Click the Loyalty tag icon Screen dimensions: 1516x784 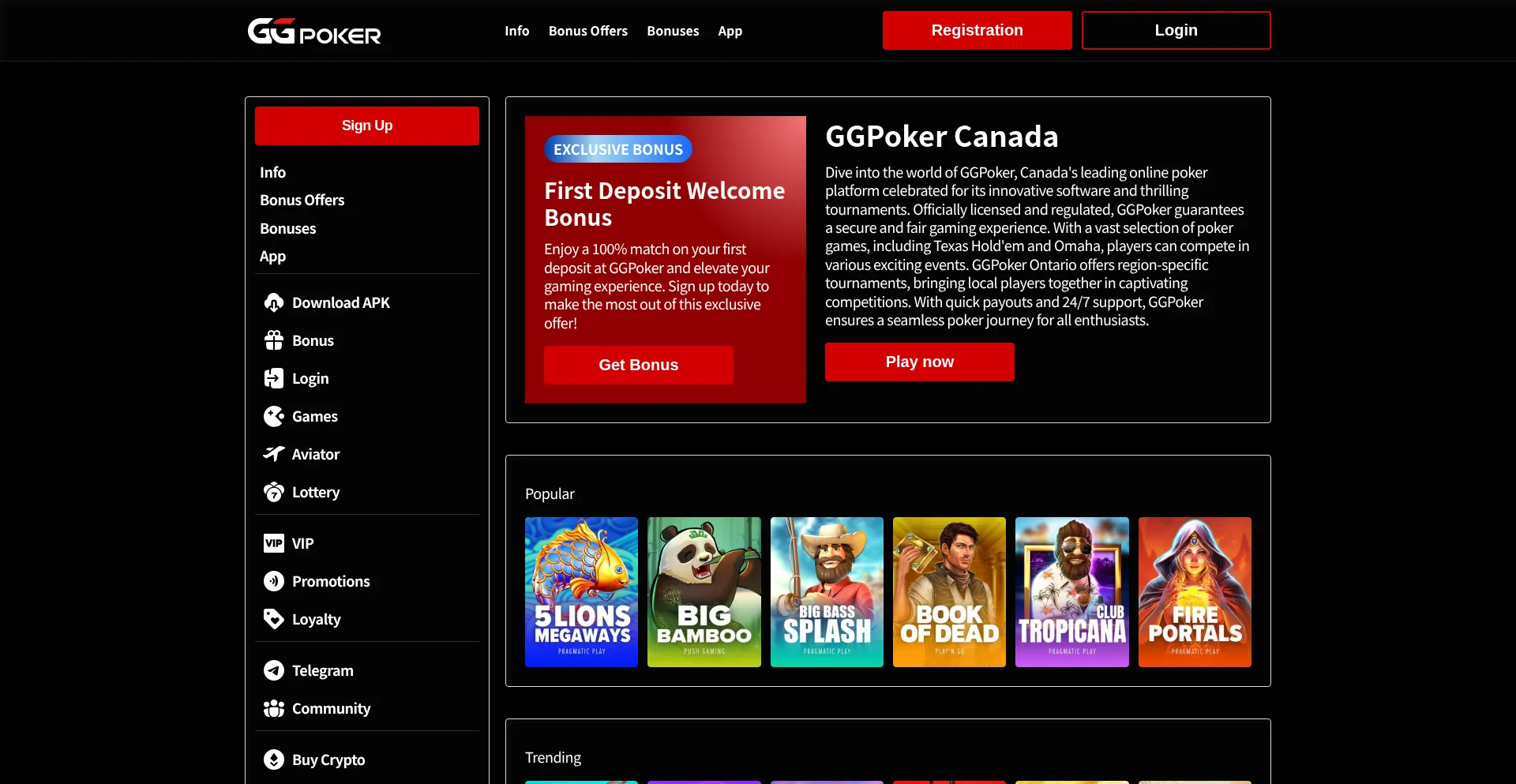[x=274, y=619]
